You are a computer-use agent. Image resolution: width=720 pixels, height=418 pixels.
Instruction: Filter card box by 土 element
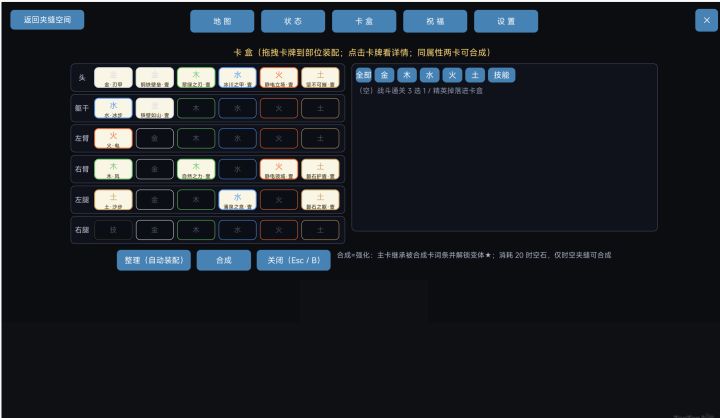click(x=475, y=75)
